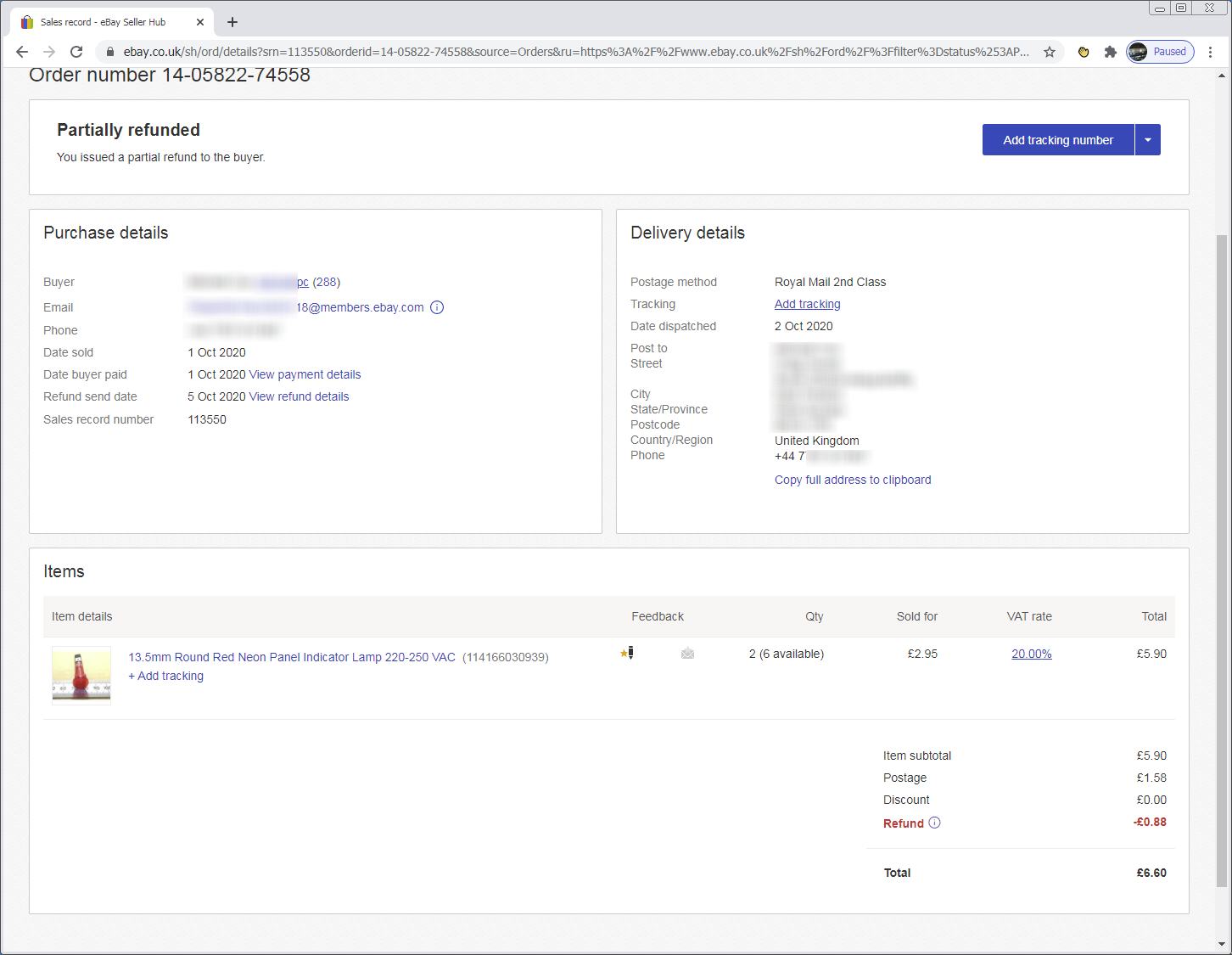Open the Add tracking number dropdown arrow
Image resolution: width=1232 pixels, height=955 pixels.
click(x=1147, y=139)
